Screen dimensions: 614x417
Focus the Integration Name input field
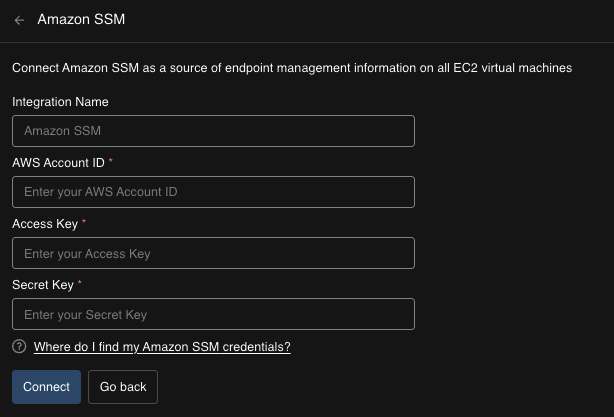coord(213,131)
